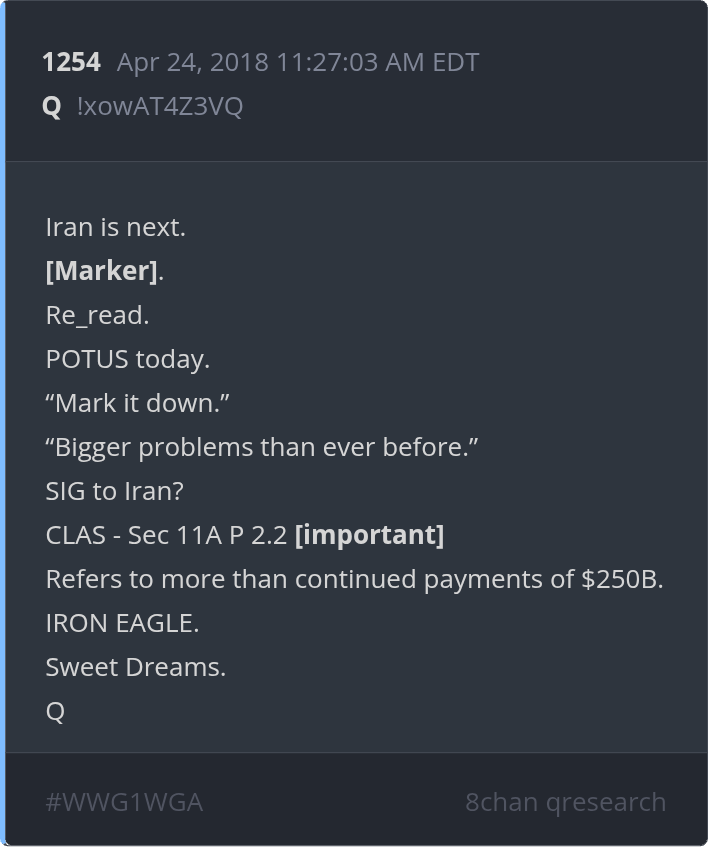Open the #WWG1WGA hashtag
This screenshot has height=848, width=710.
tap(124, 802)
